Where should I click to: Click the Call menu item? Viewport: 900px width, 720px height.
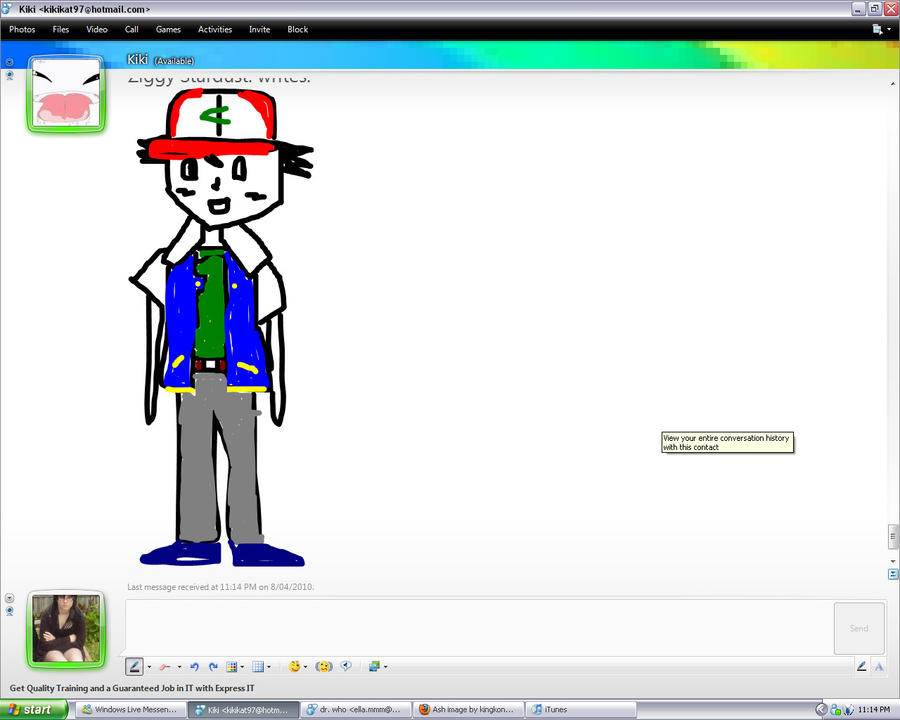coord(131,29)
